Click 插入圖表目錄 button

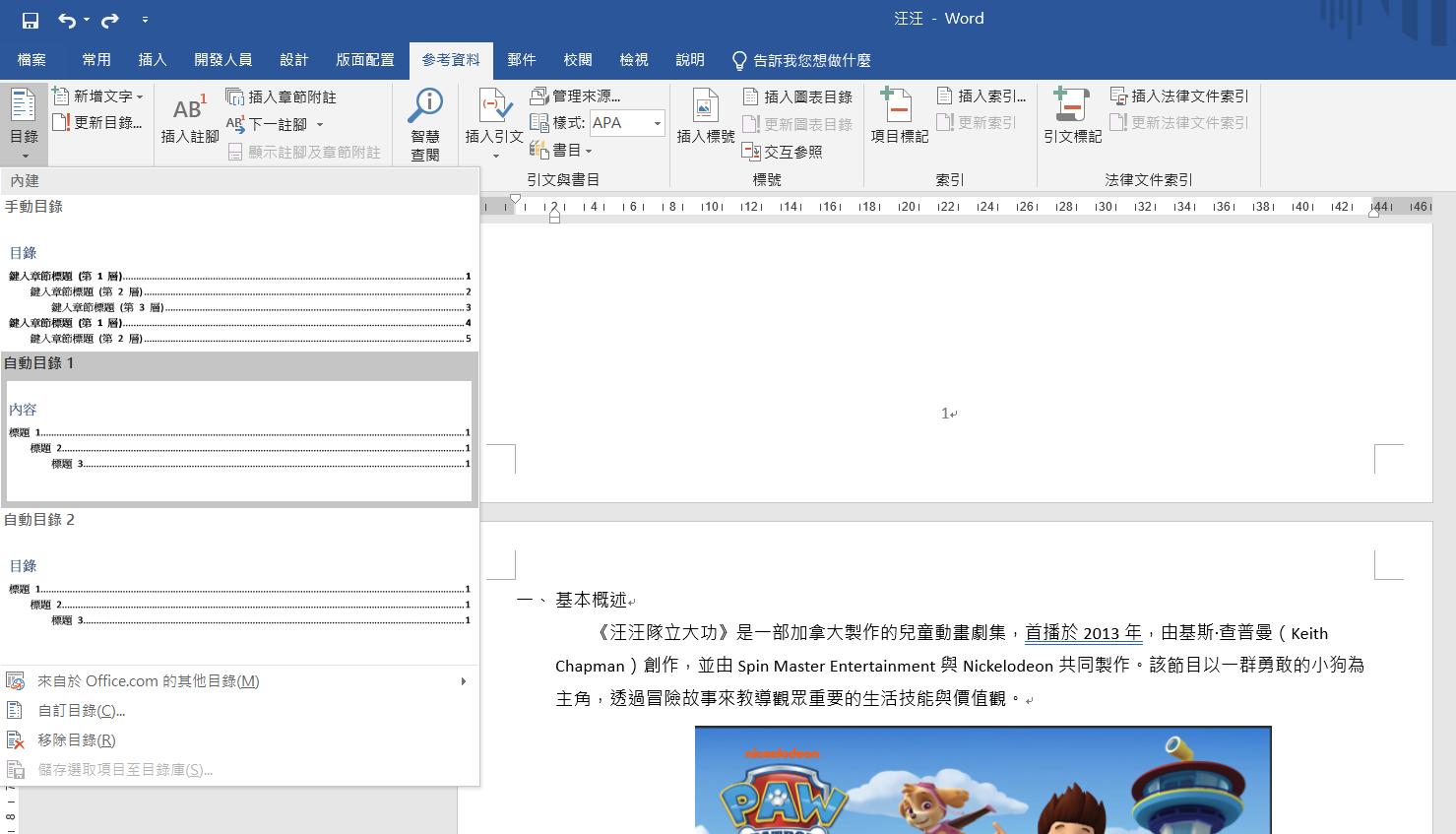click(797, 96)
